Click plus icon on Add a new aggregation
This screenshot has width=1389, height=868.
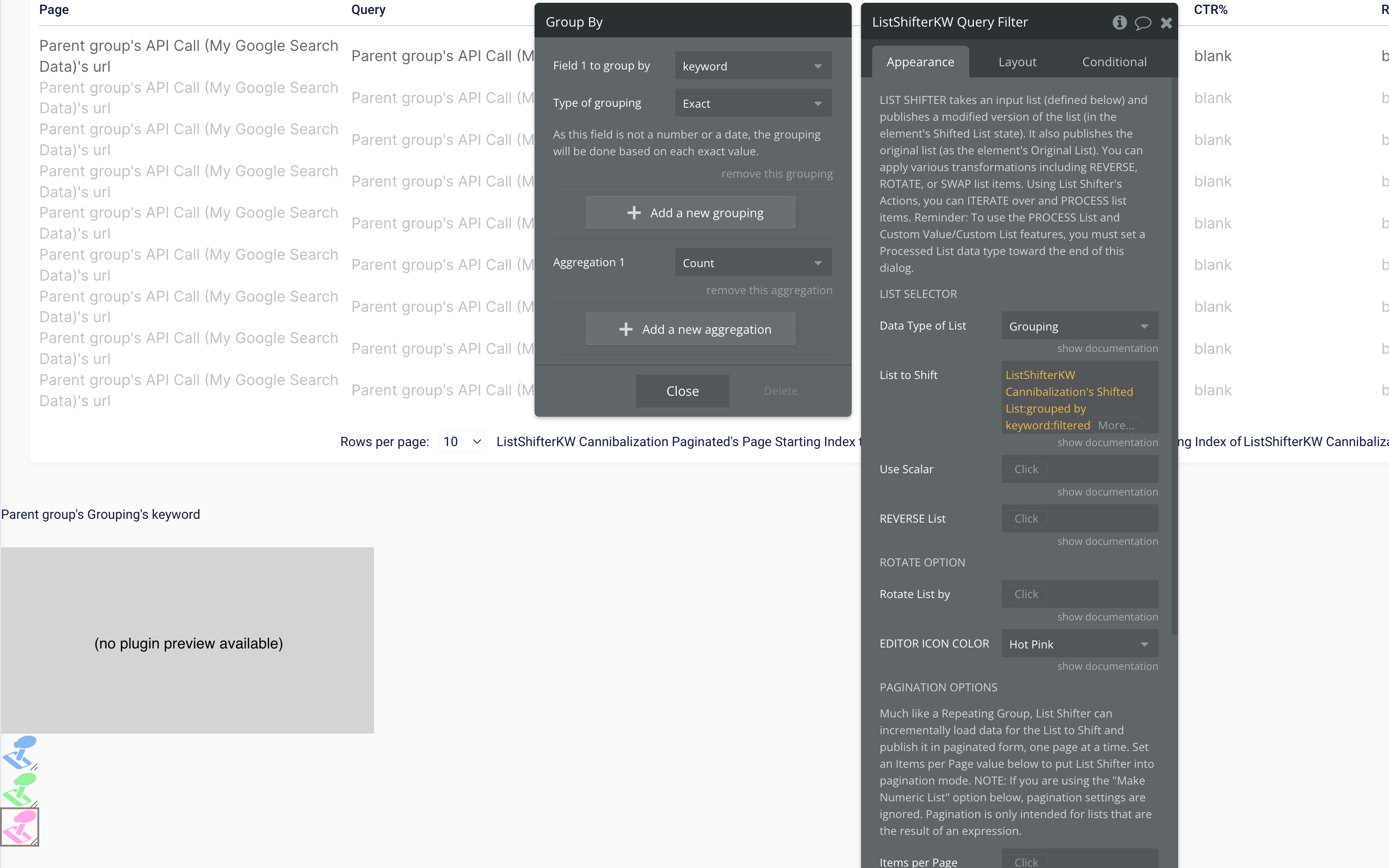coord(626,329)
